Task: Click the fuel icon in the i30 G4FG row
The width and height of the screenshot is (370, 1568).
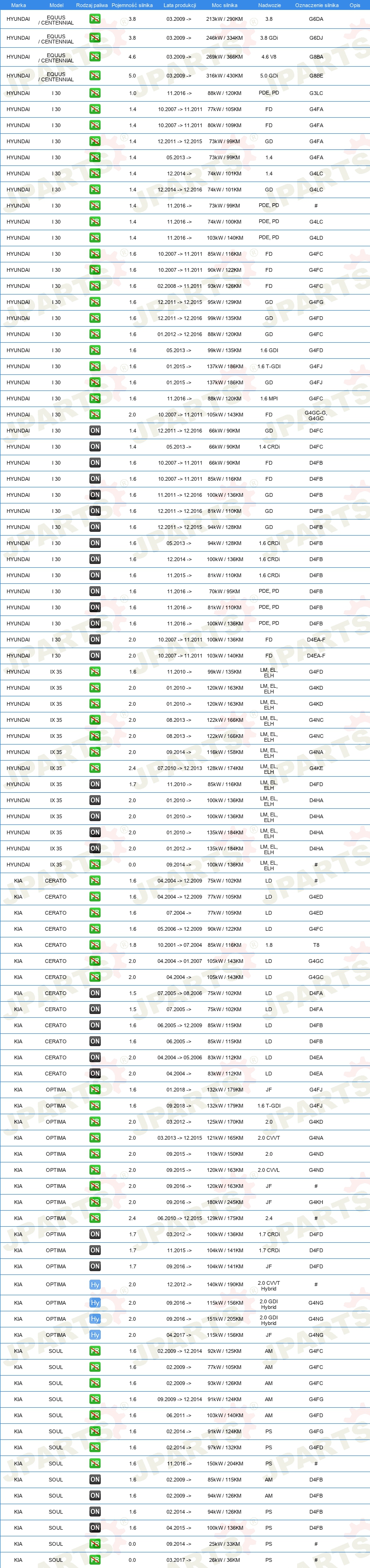Action: (95, 302)
